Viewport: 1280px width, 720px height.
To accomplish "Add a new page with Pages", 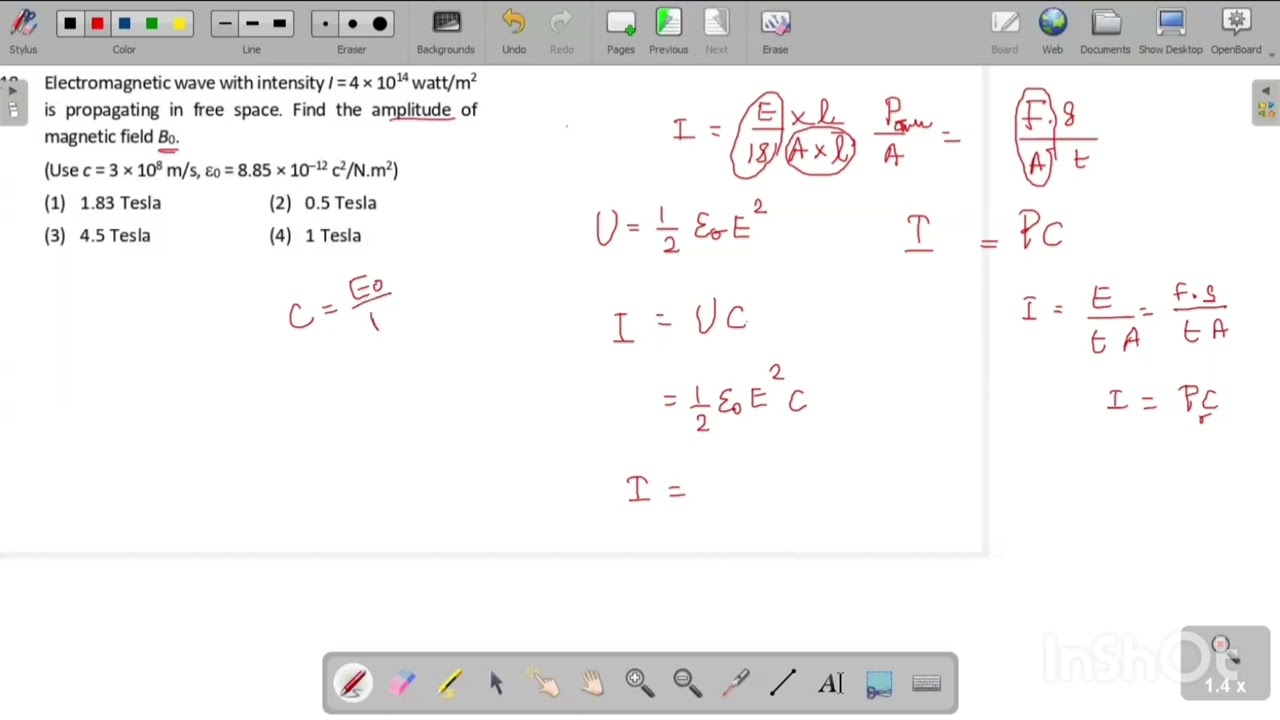I will [x=621, y=31].
